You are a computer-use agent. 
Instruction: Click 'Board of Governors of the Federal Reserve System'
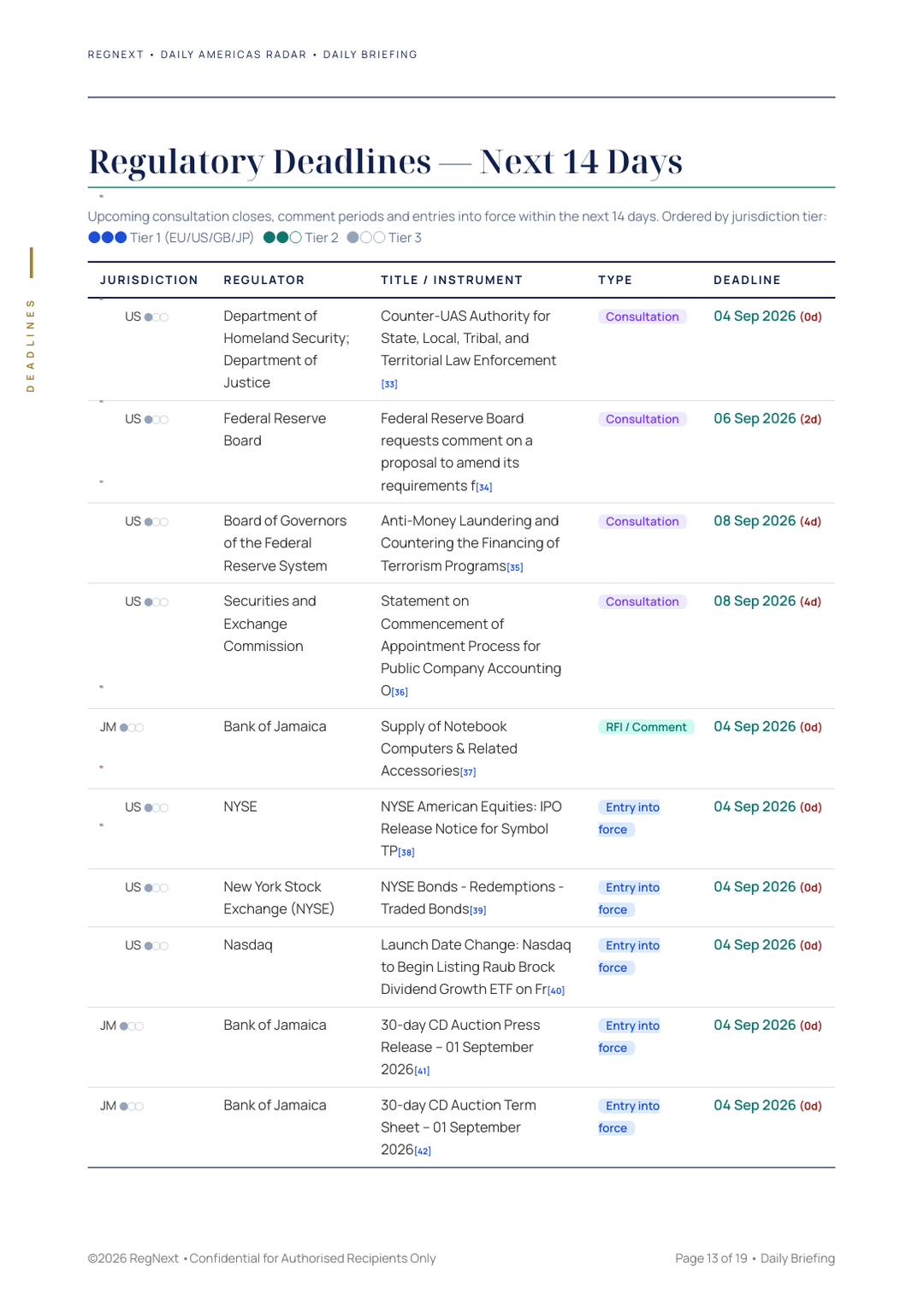pyautogui.click(x=285, y=543)
